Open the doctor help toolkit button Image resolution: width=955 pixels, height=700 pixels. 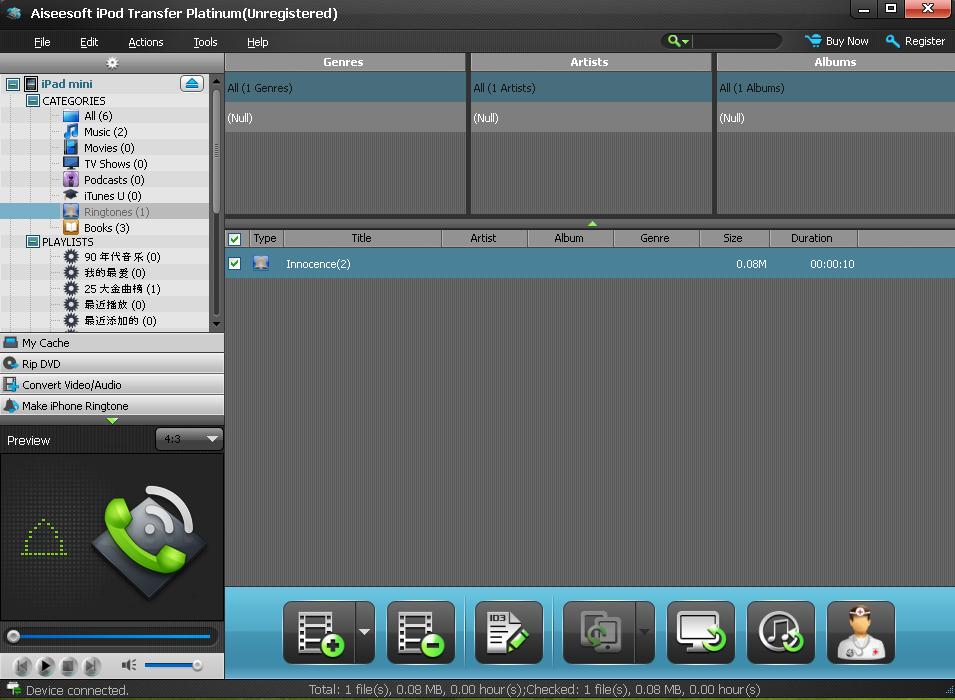(x=861, y=632)
